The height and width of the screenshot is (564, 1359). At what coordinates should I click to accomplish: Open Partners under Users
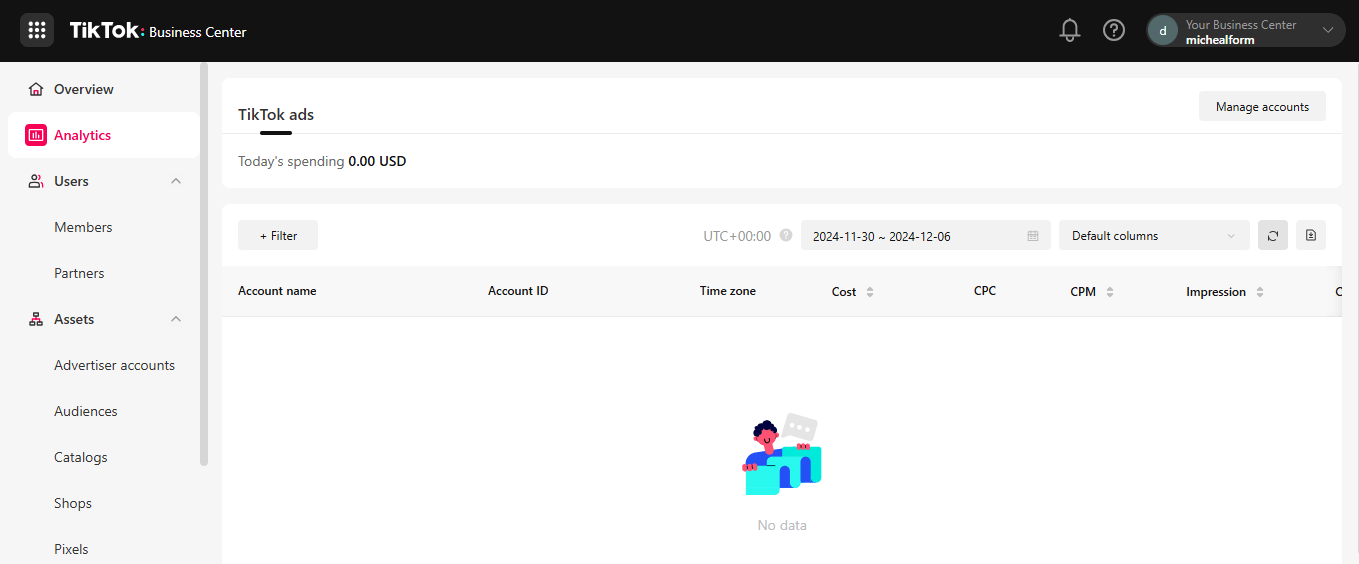[79, 273]
